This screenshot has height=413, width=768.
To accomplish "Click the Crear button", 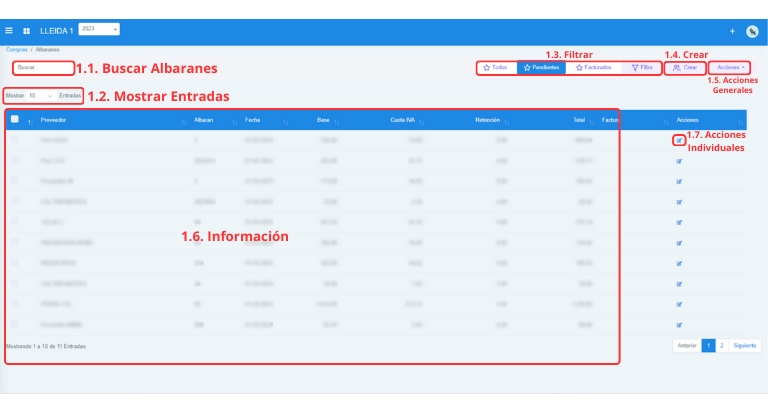I will tap(685, 68).
